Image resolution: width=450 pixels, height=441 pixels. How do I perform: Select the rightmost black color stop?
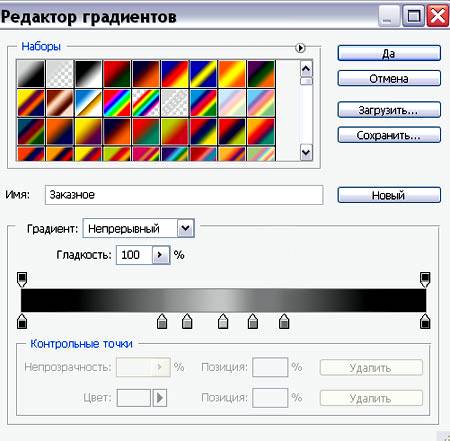[425, 321]
